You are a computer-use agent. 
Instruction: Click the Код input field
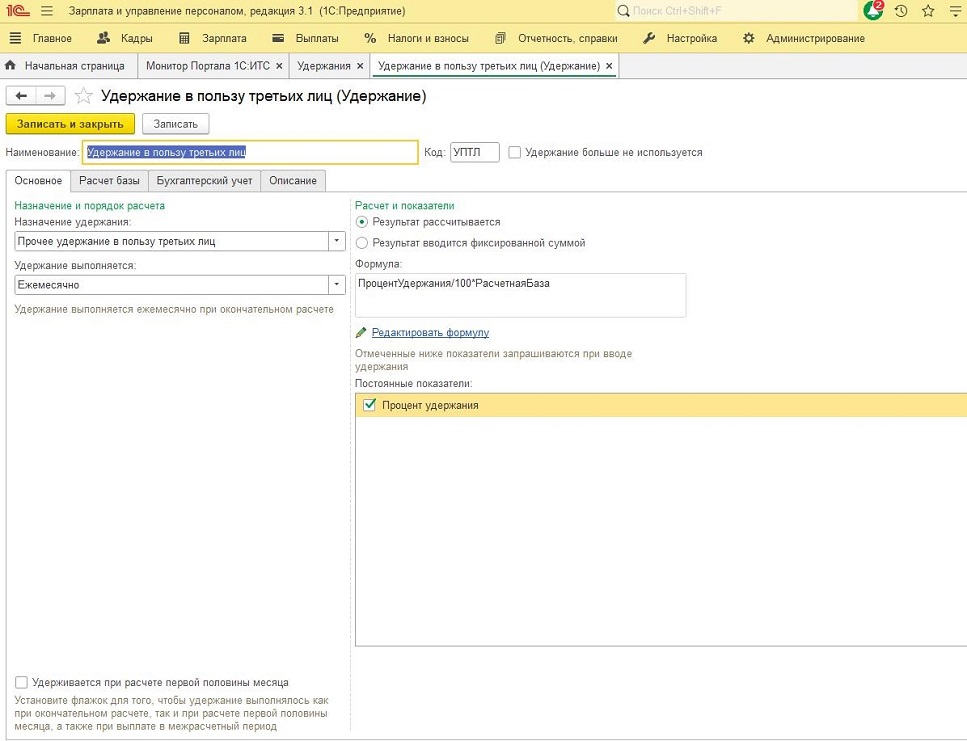(475, 152)
